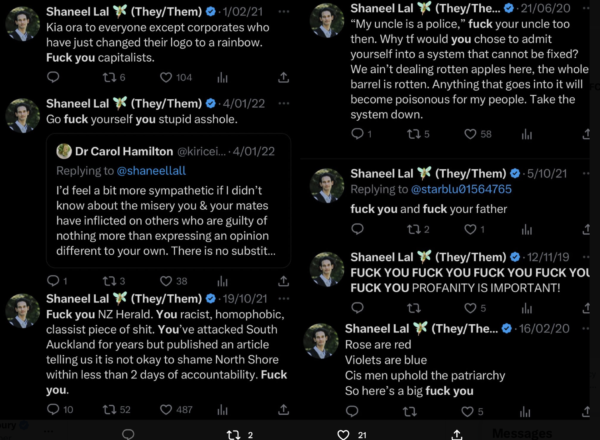Viewport: 600px width, 440px height.
Task: Like the NZ Herald tweet with 487 likes
Action: click(x=166, y=409)
